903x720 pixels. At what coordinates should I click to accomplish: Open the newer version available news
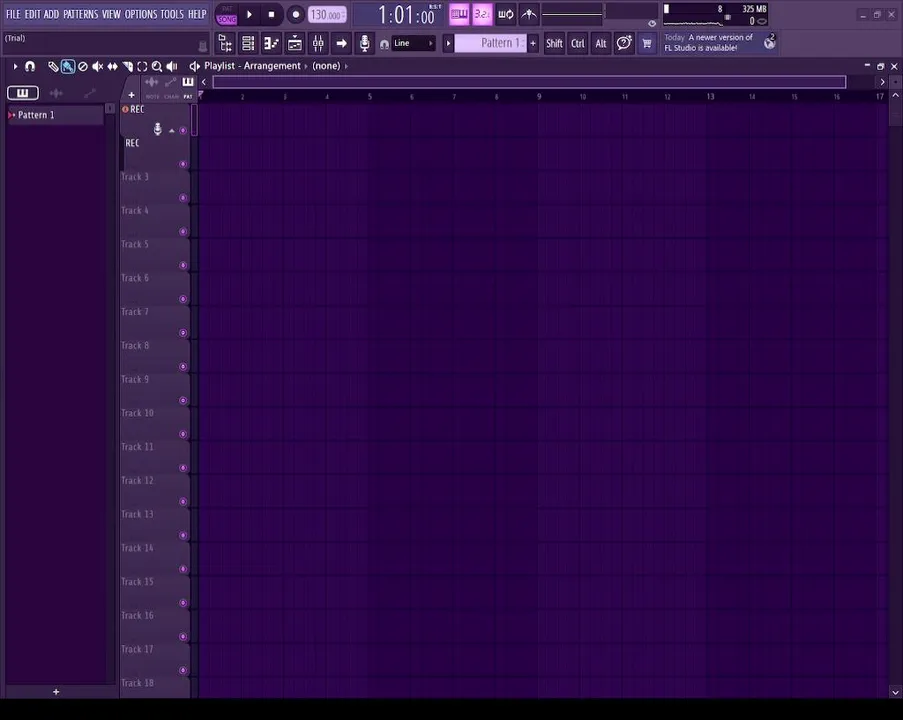(x=709, y=43)
